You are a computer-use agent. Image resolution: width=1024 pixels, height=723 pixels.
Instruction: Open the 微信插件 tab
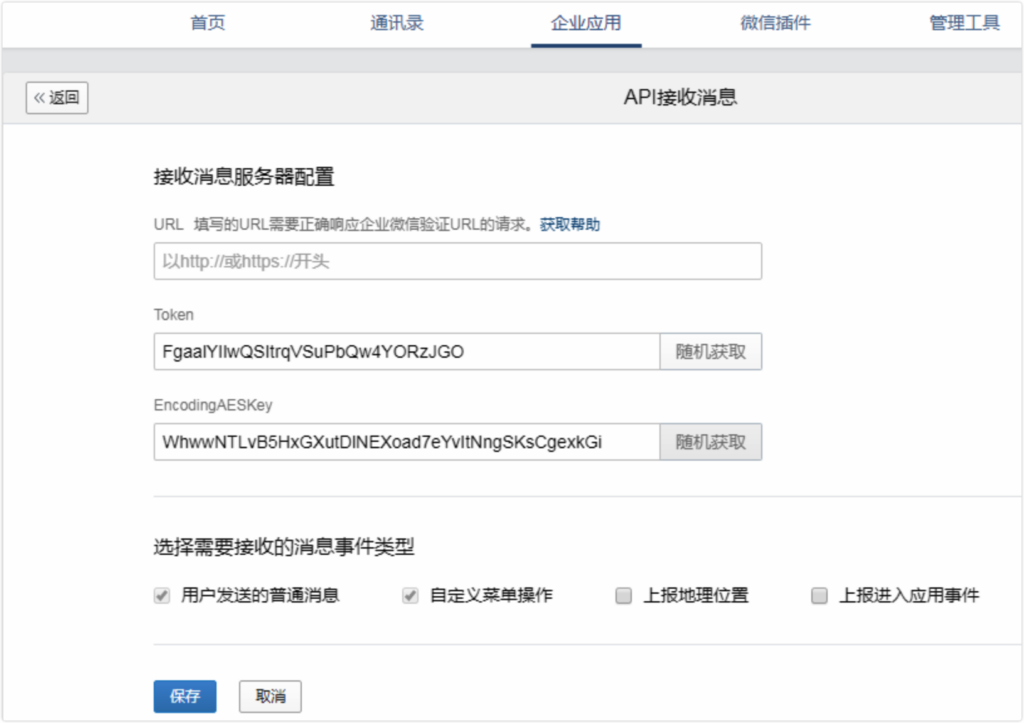(x=775, y=23)
